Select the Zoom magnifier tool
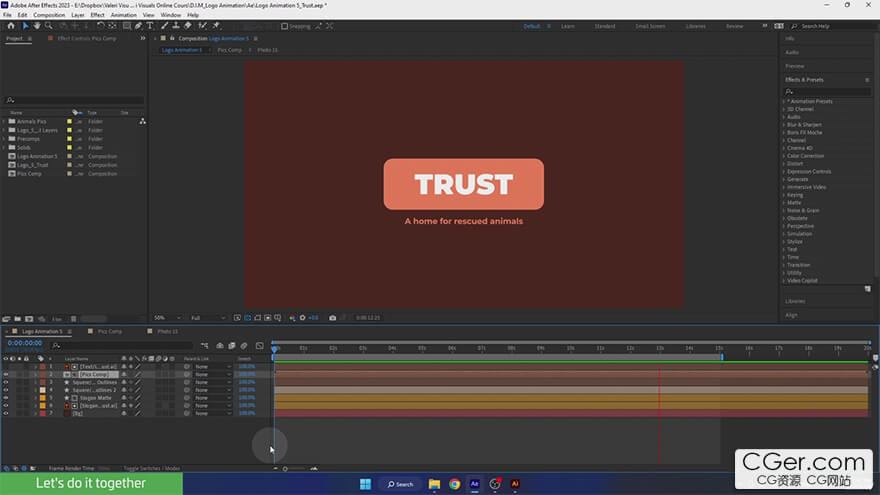Screen dimensions: 880x495 [x=49, y=26]
